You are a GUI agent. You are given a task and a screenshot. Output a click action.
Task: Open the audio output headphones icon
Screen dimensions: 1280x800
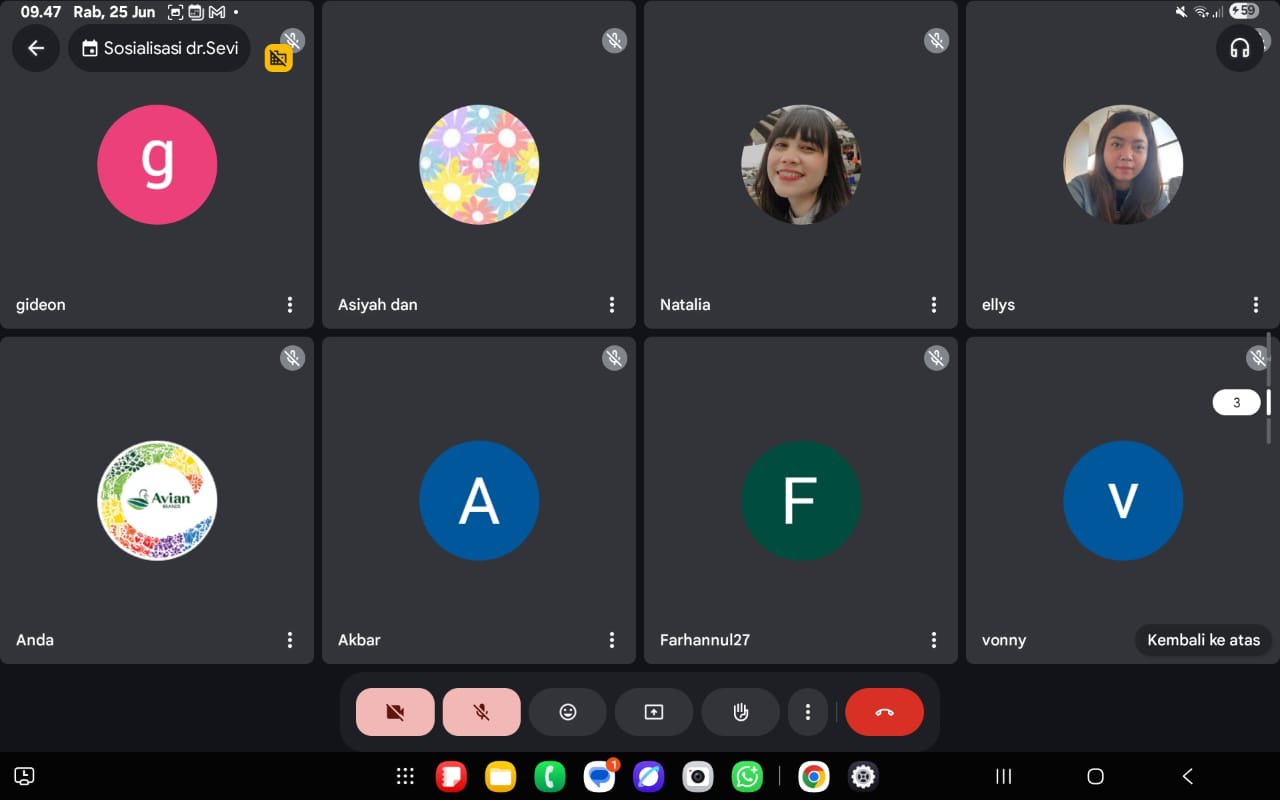pos(1239,48)
